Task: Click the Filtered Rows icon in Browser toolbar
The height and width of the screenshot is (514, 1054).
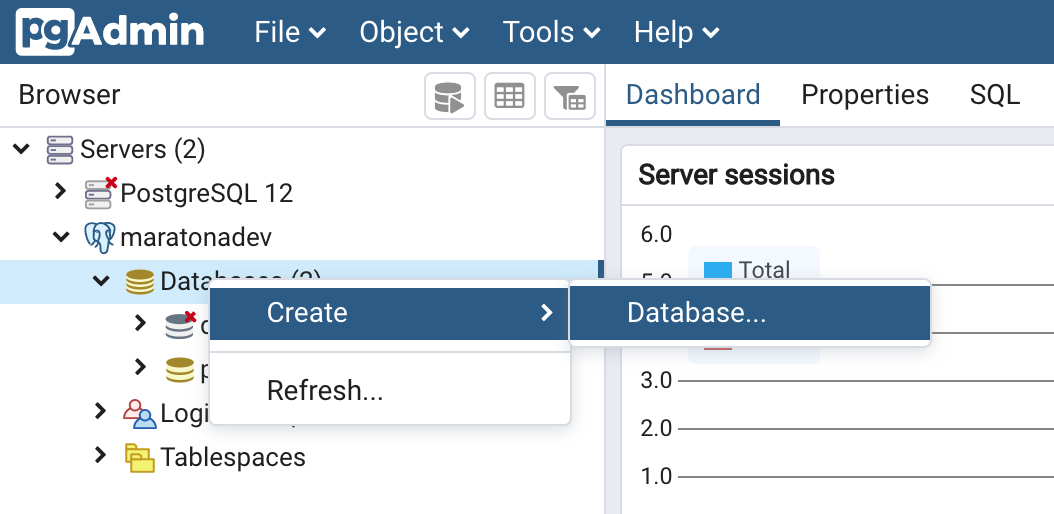Action: [x=570, y=96]
